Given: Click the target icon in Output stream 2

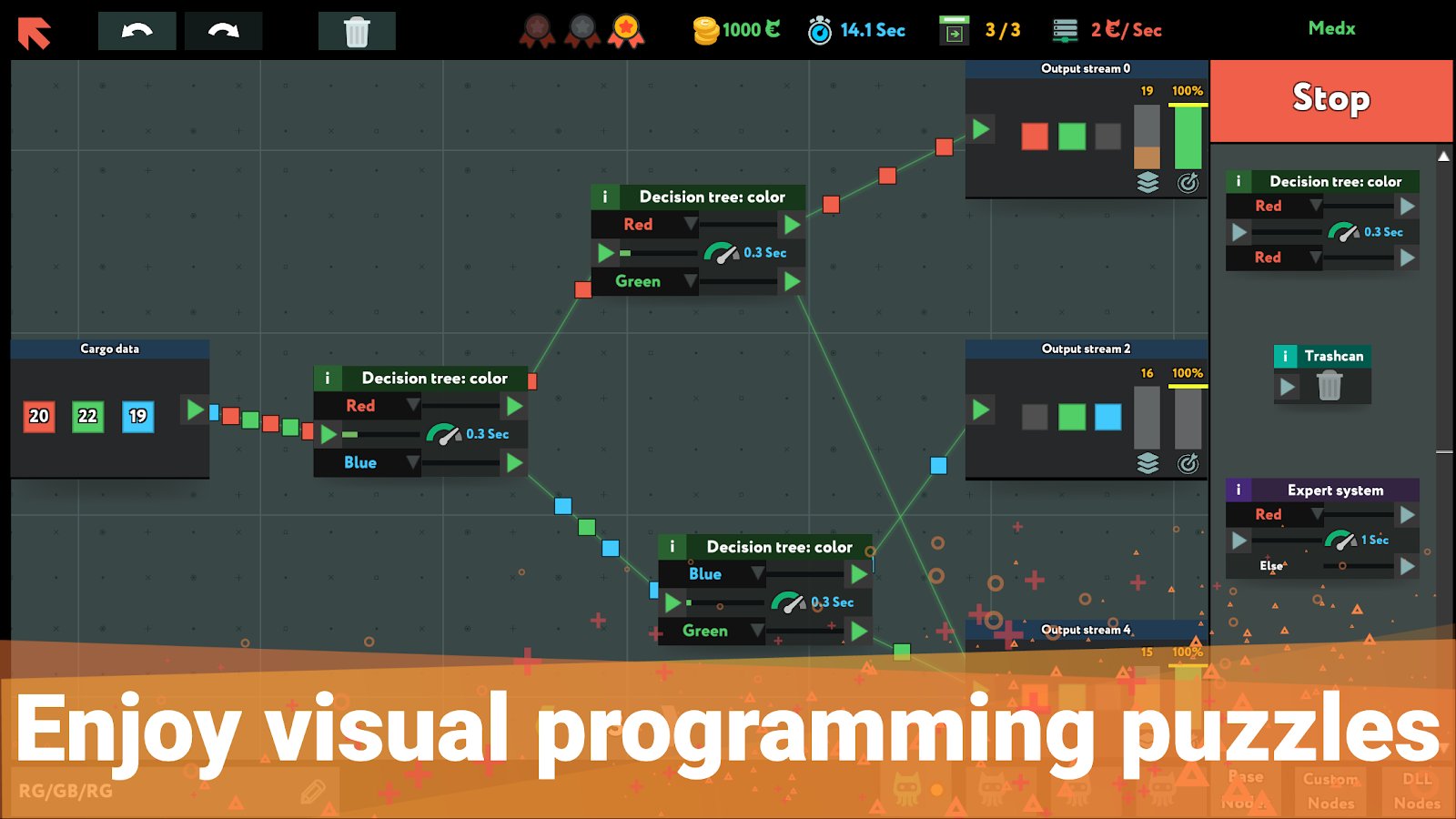Looking at the screenshot, I should point(1188,464).
